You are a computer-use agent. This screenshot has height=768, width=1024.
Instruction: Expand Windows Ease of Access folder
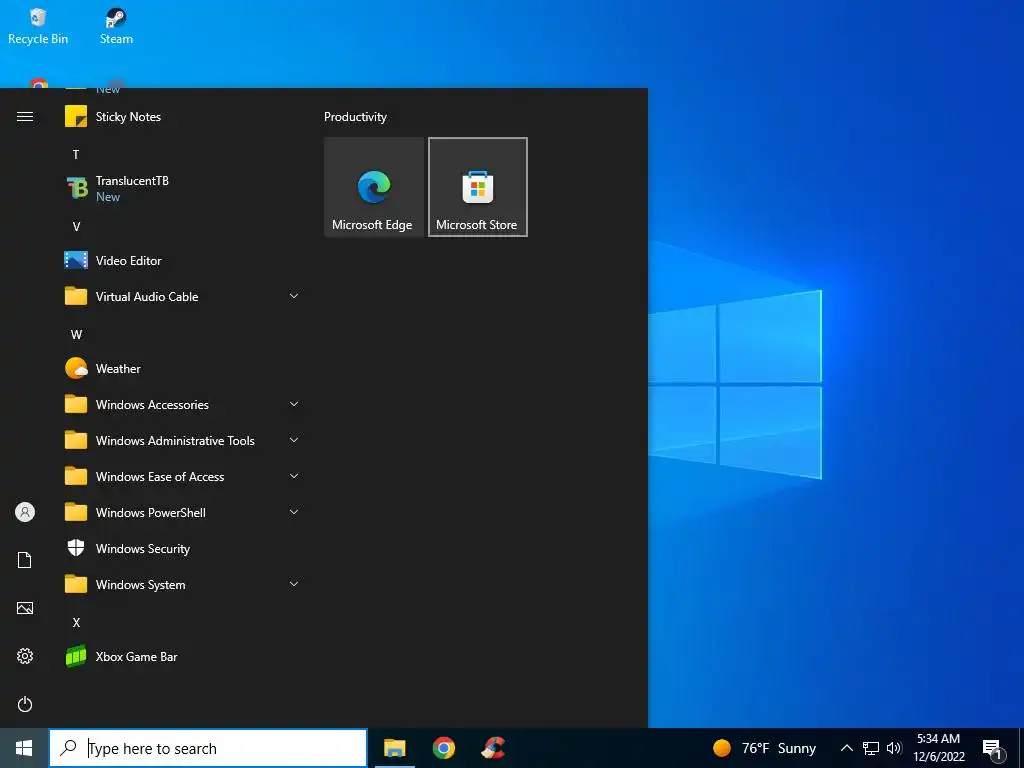[183, 477]
